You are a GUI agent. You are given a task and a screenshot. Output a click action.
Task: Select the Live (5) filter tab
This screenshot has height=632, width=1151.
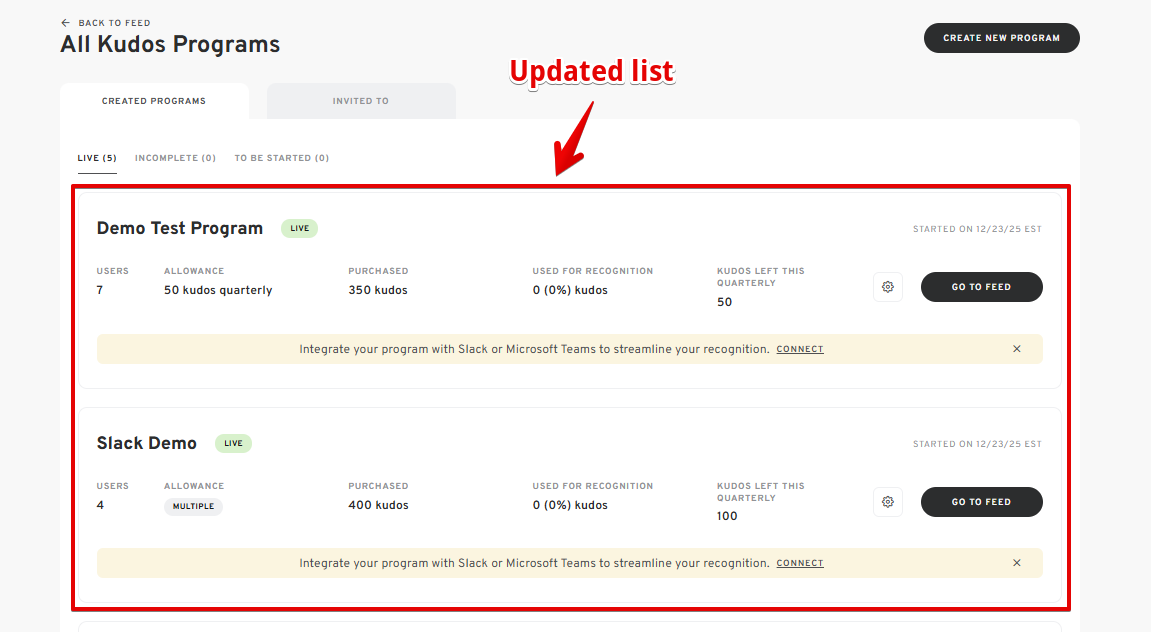[x=97, y=158]
